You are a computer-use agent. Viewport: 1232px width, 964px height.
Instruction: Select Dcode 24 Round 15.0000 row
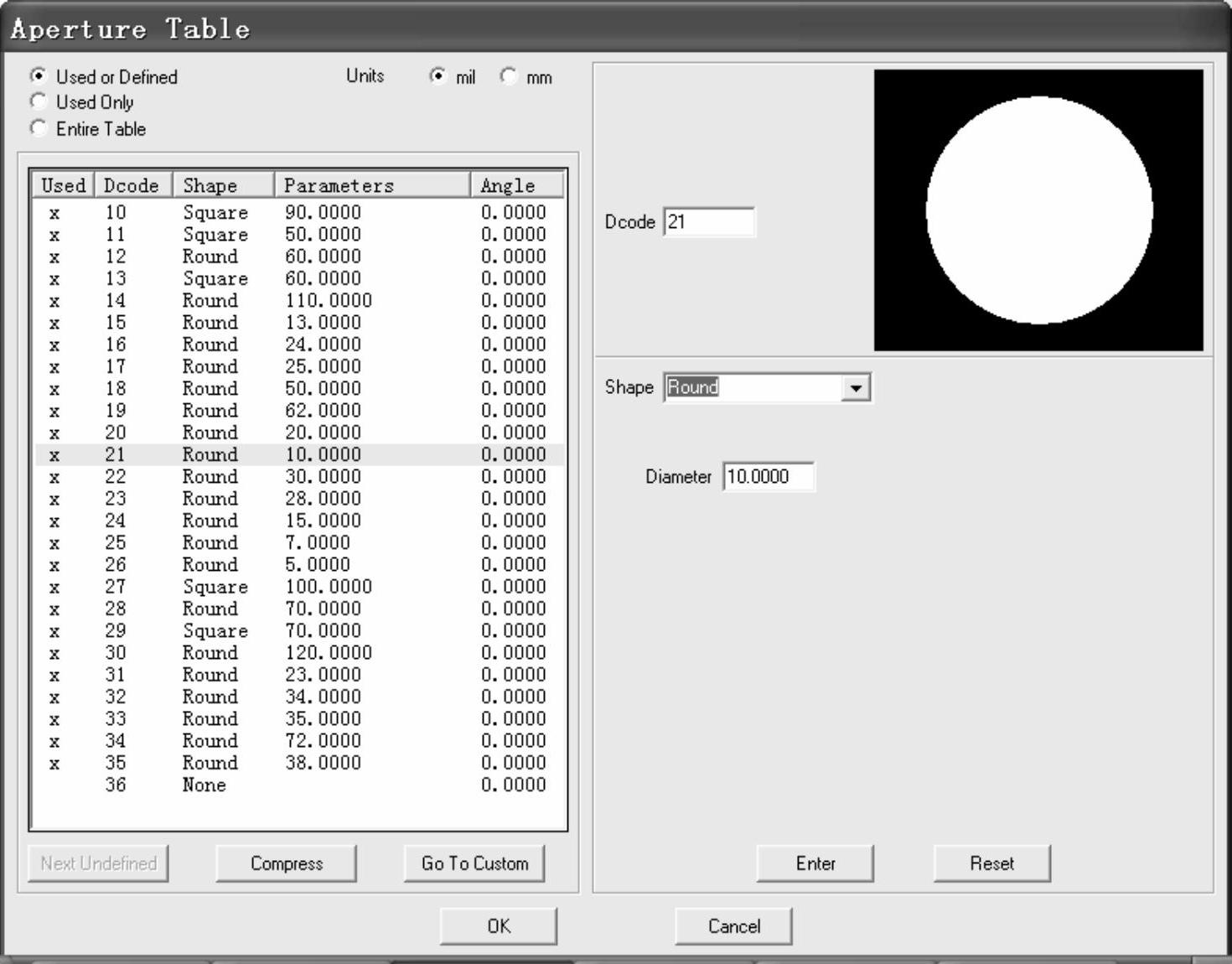(299, 521)
